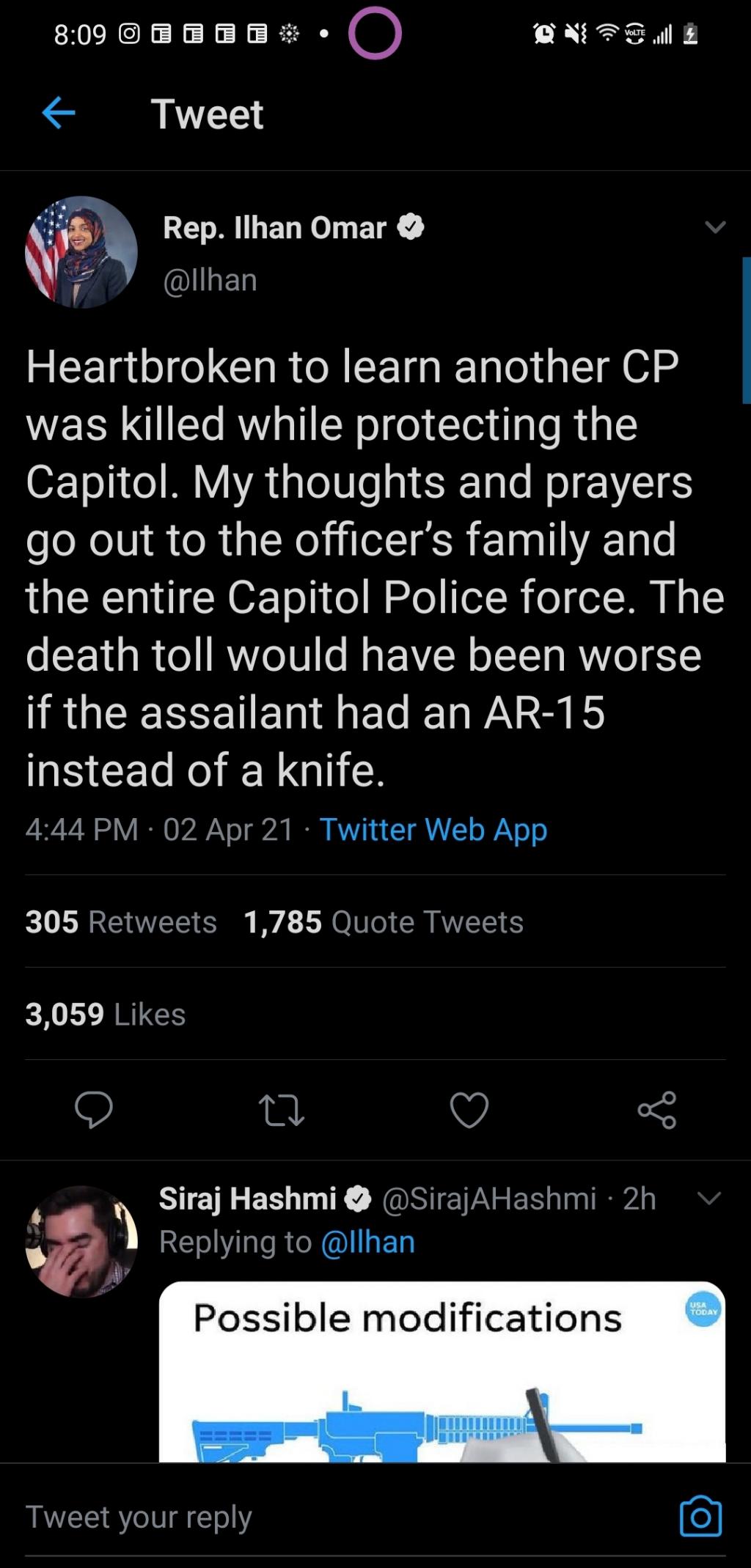Retweet using the retweet arrows icon
751x1568 pixels.
click(282, 1109)
